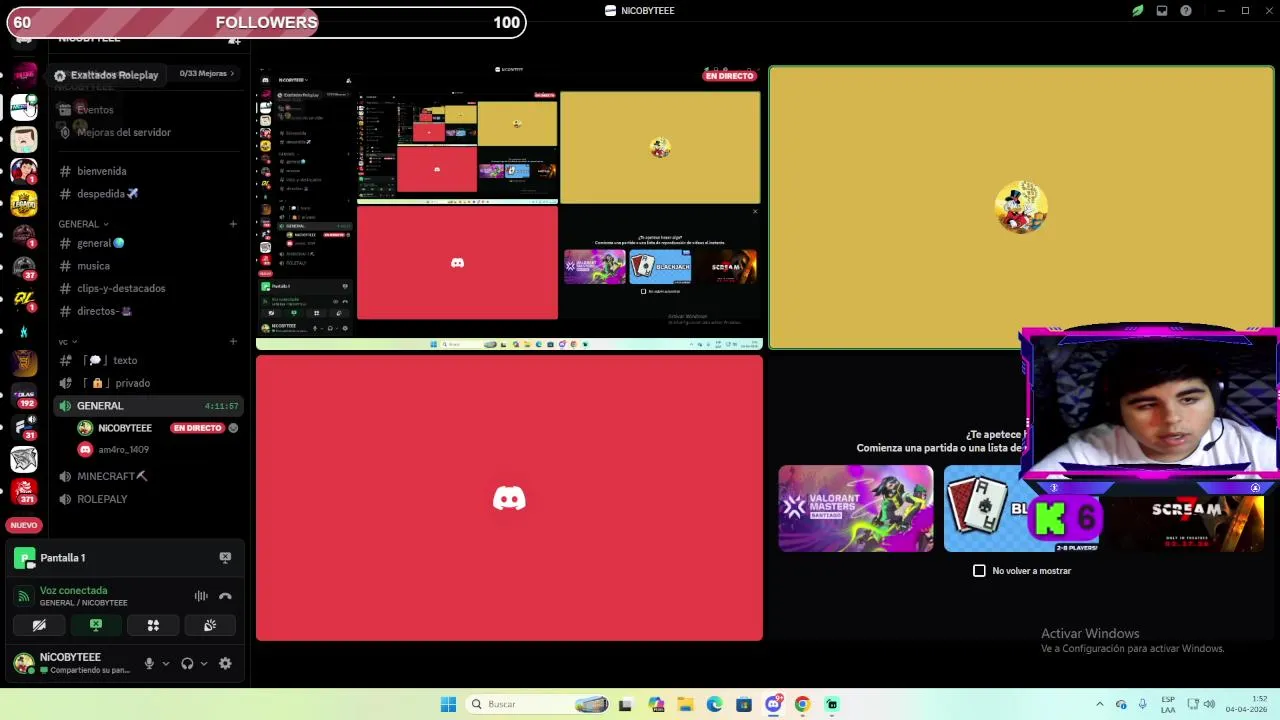The image size is (1280, 720).
Task: Click Exaltados Roleplay server tooltip
Action: click(x=106, y=75)
